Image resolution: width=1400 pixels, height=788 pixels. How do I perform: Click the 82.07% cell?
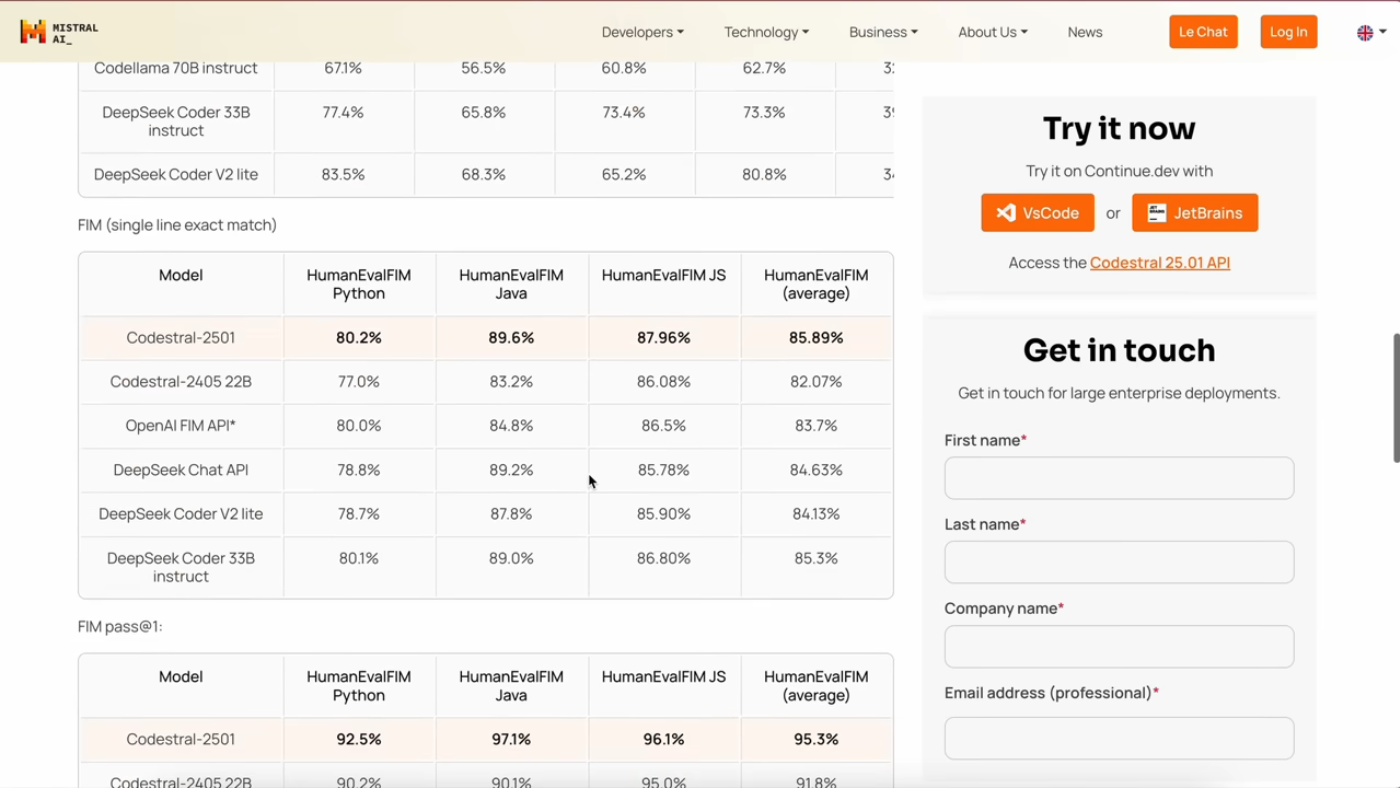(816, 382)
